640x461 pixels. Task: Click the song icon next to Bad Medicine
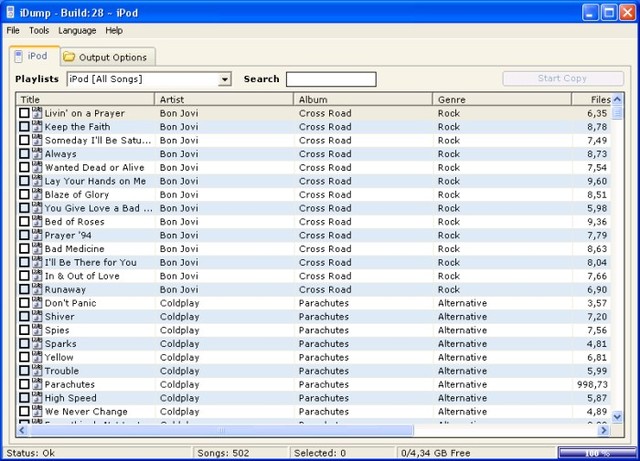click(x=37, y=248)
